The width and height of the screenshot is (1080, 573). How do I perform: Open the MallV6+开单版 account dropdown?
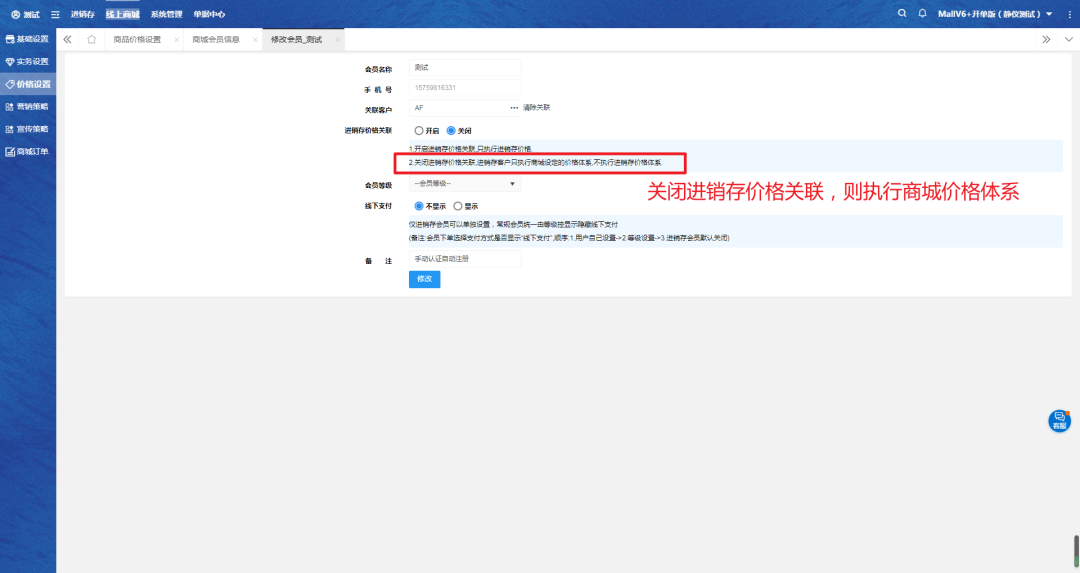[x=995, y=14]
